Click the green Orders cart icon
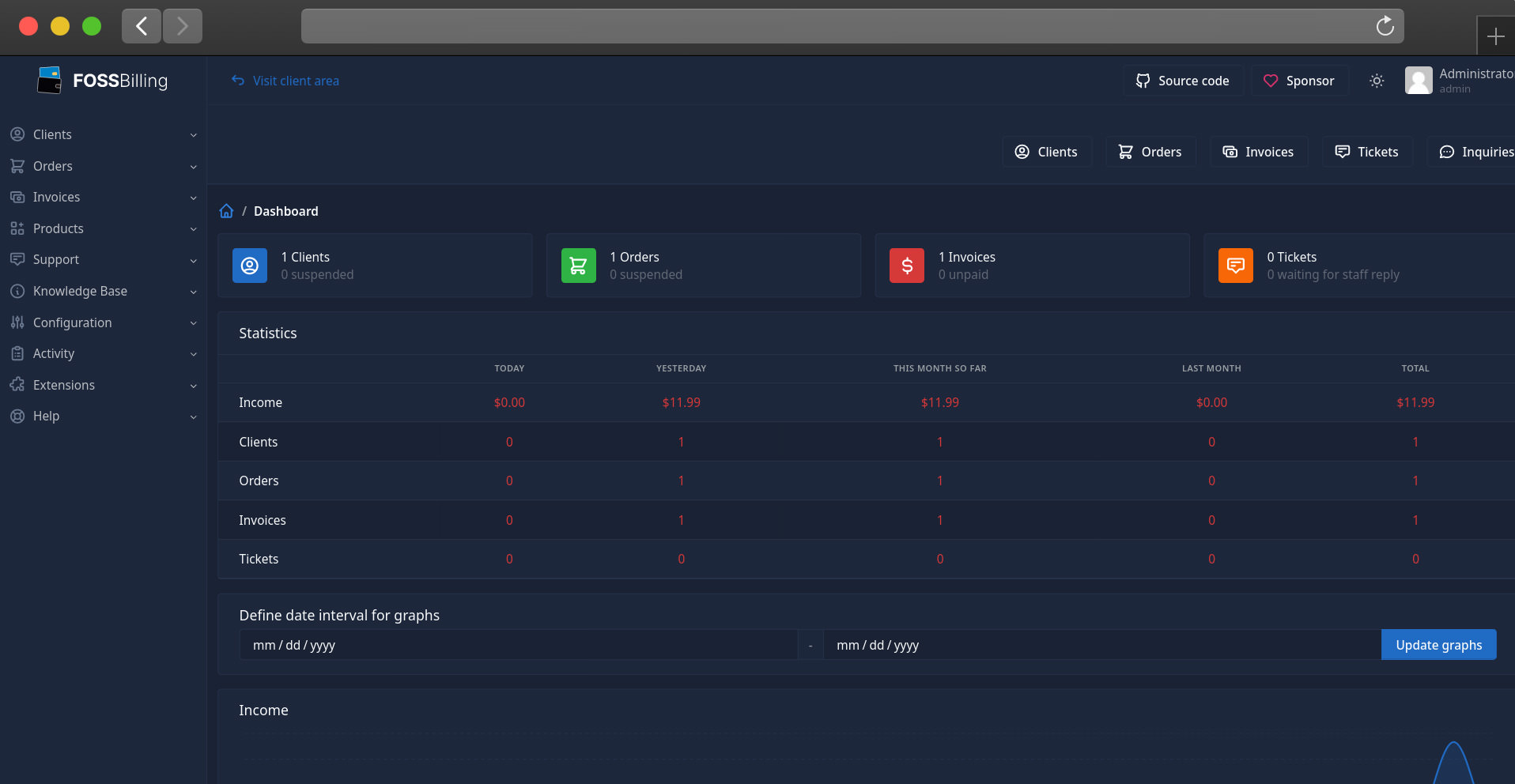Image resolution: width=1515 pixels, height=784 pixels. point(579,266)
